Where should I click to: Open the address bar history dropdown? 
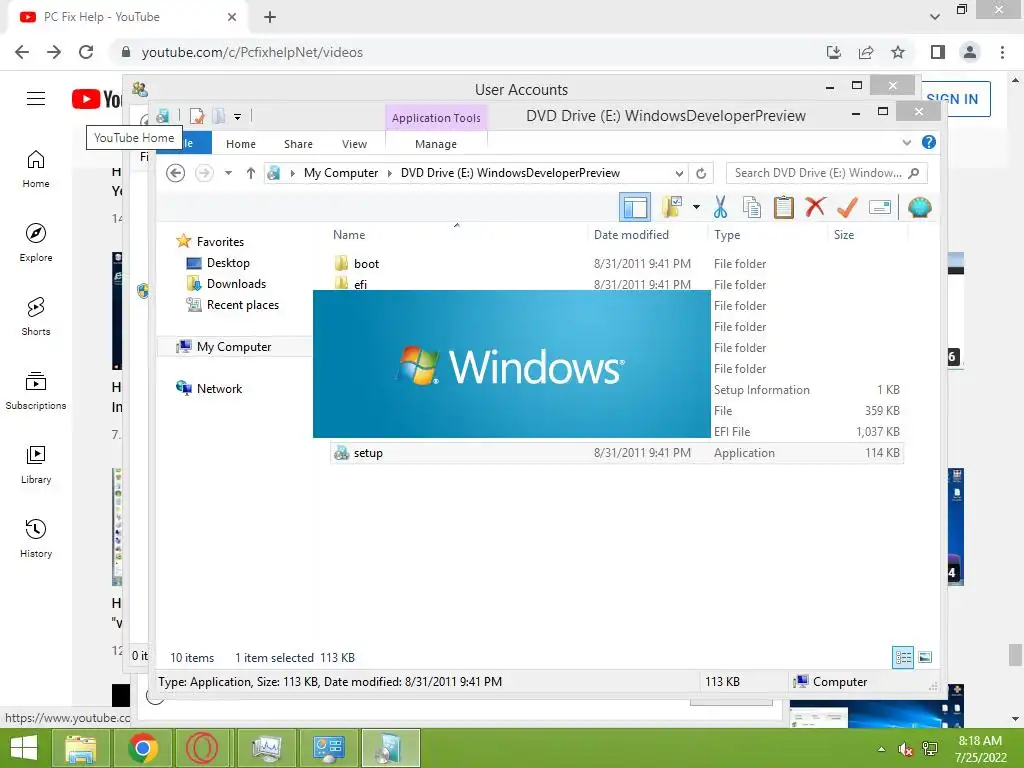click(x=679, y=173)
